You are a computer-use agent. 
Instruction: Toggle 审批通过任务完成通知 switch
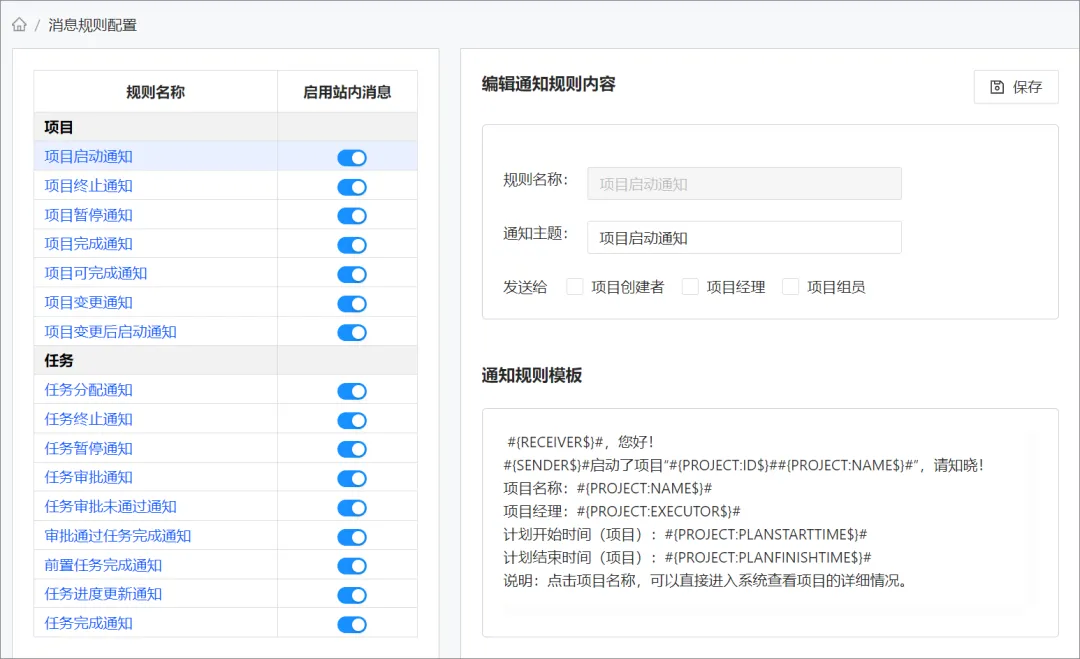pyautogui.click(x=352, y=537)
